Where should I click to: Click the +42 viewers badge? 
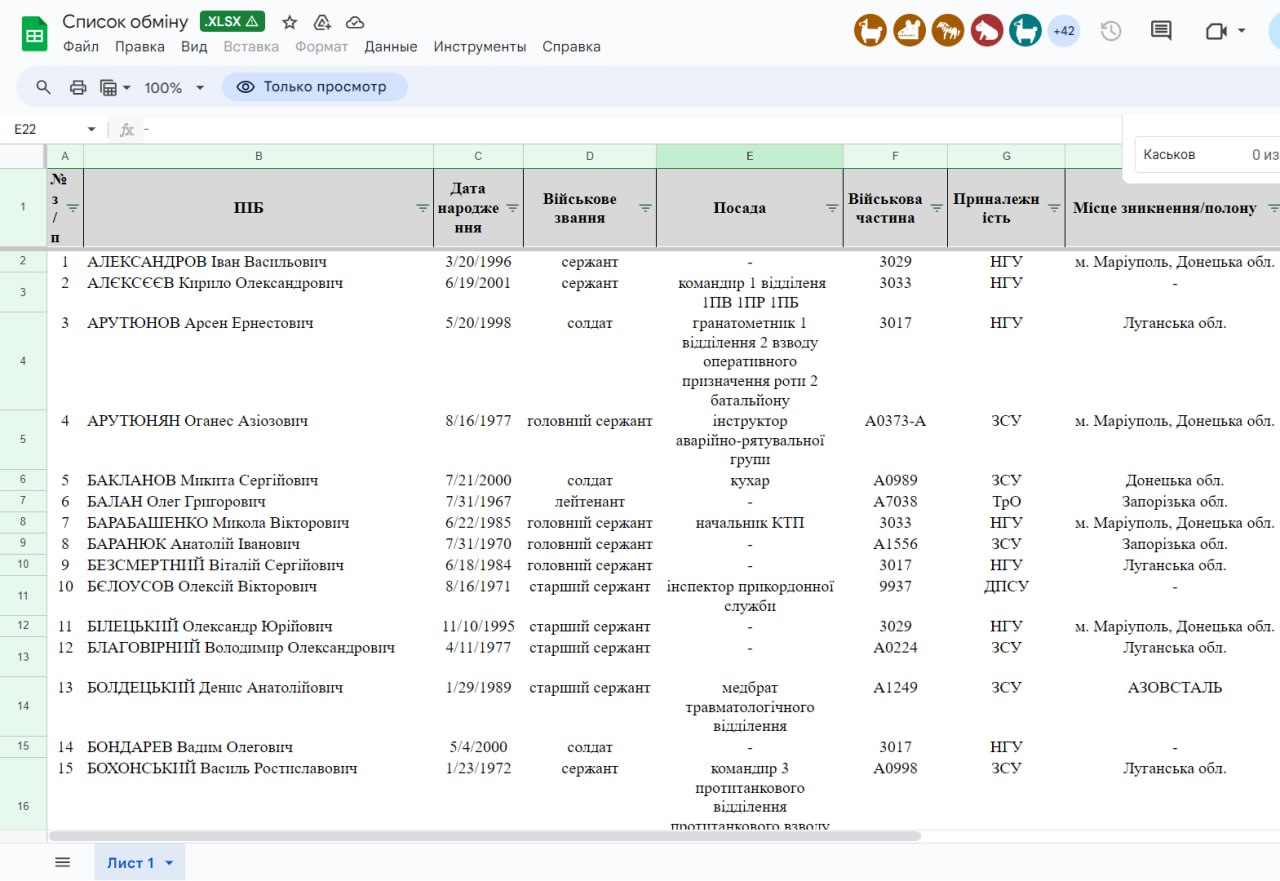pos(1064,31)
